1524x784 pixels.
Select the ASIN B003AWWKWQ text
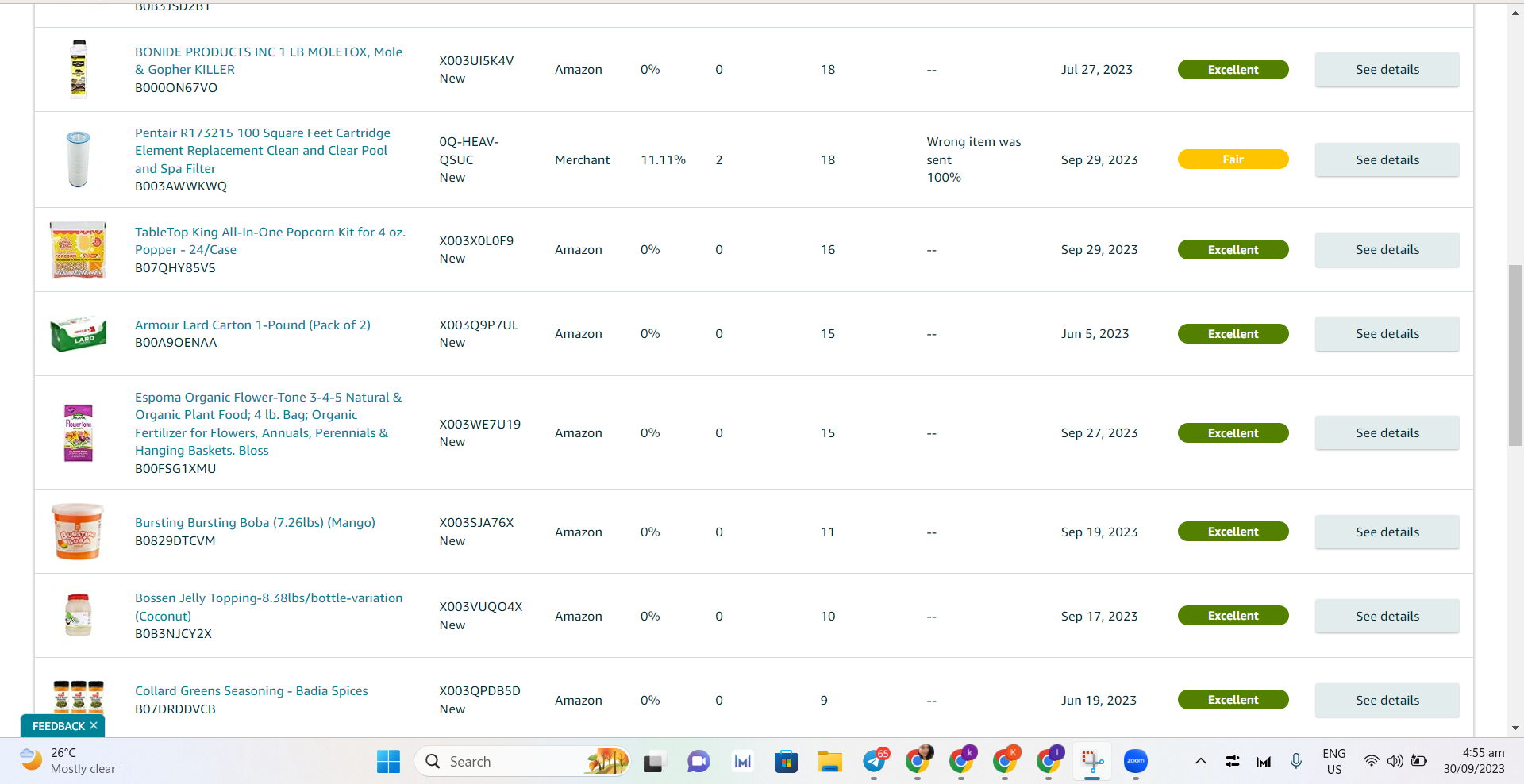click(x=181, y=186)
